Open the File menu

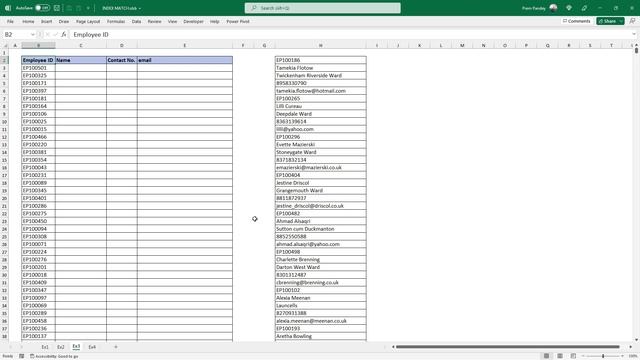coord(10,21)
